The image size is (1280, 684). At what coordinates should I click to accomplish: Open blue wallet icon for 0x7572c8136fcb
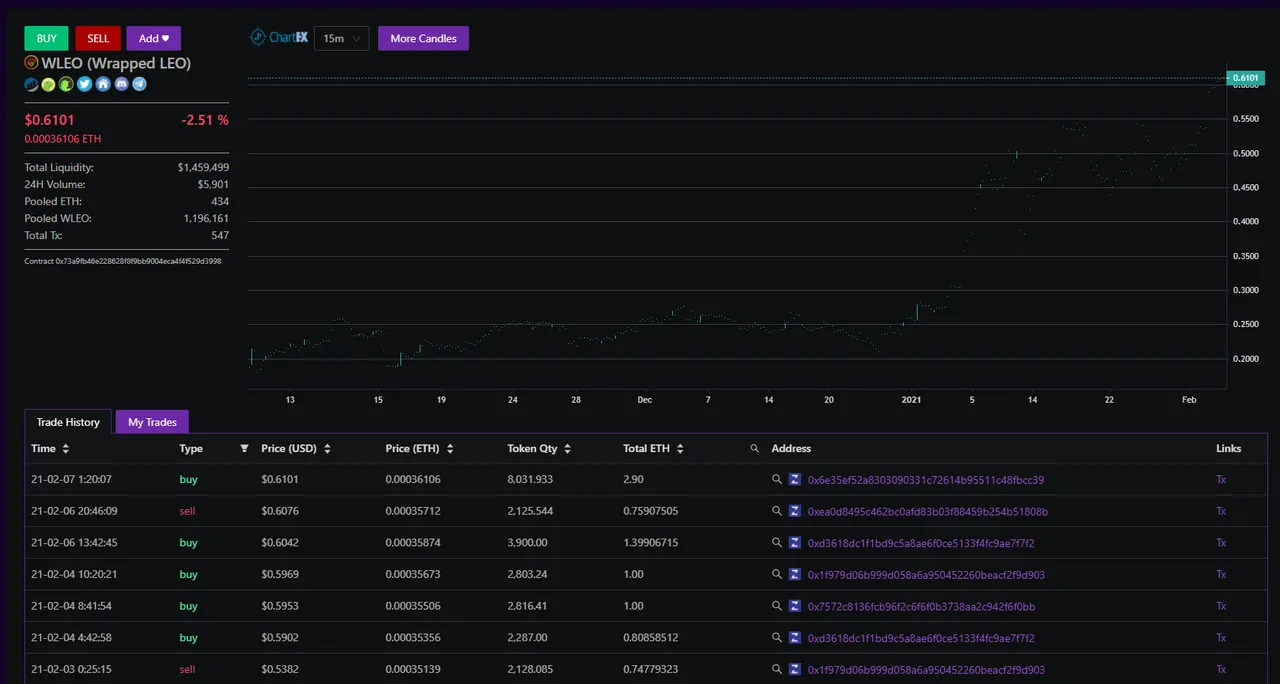(795, 606)
